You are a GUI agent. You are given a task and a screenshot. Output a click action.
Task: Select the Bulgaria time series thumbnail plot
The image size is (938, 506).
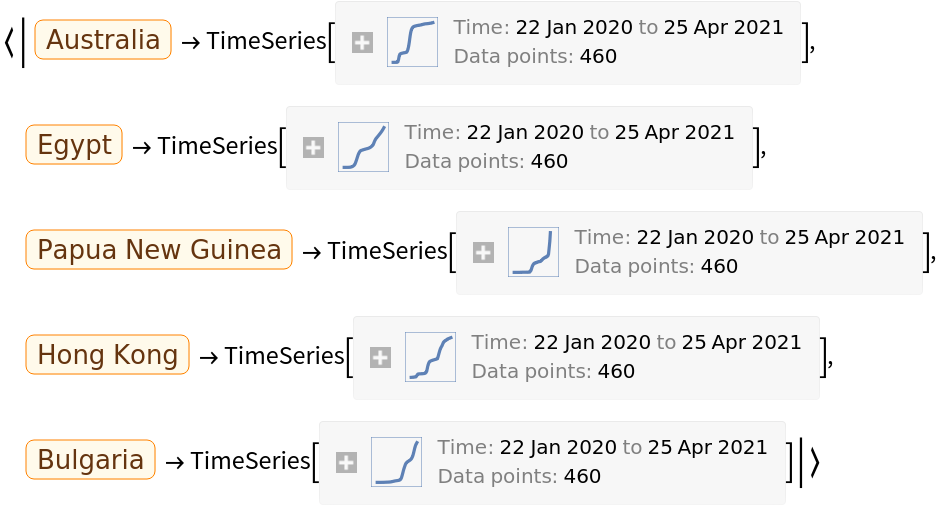pyautogui.click(x=396, y=463)
